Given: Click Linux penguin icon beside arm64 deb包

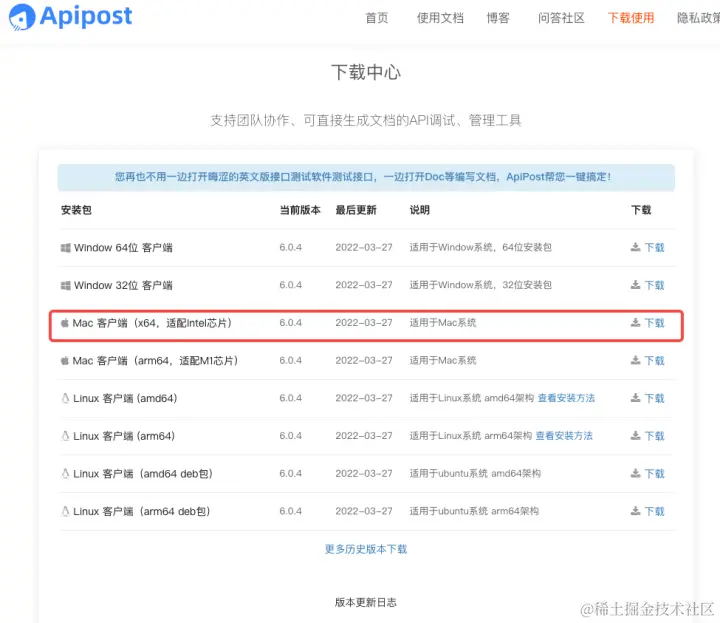Looking at the screenshot, I should coord(65,511).
